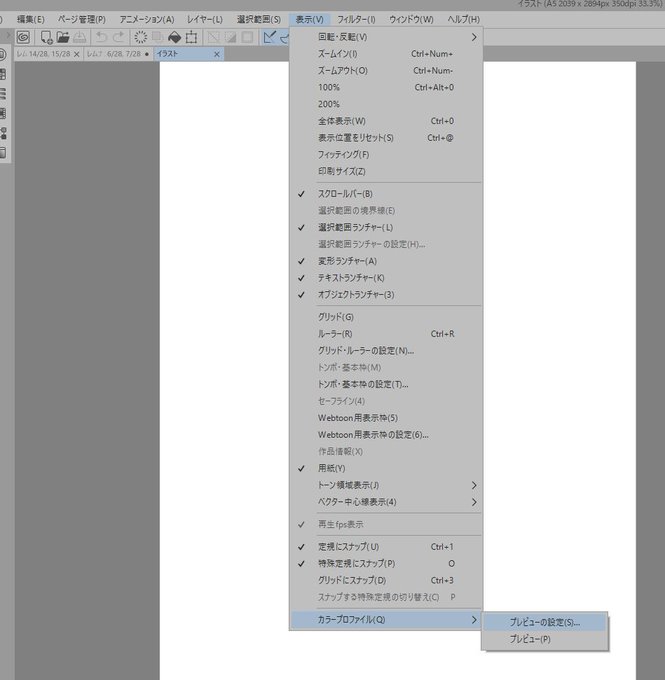Click the Invert selection icon

click(231, 37)
